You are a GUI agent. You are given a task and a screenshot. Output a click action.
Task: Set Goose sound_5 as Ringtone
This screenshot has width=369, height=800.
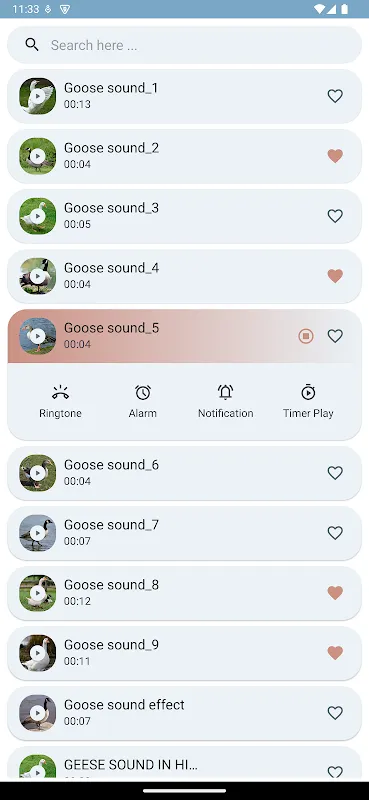click(60, 402)
